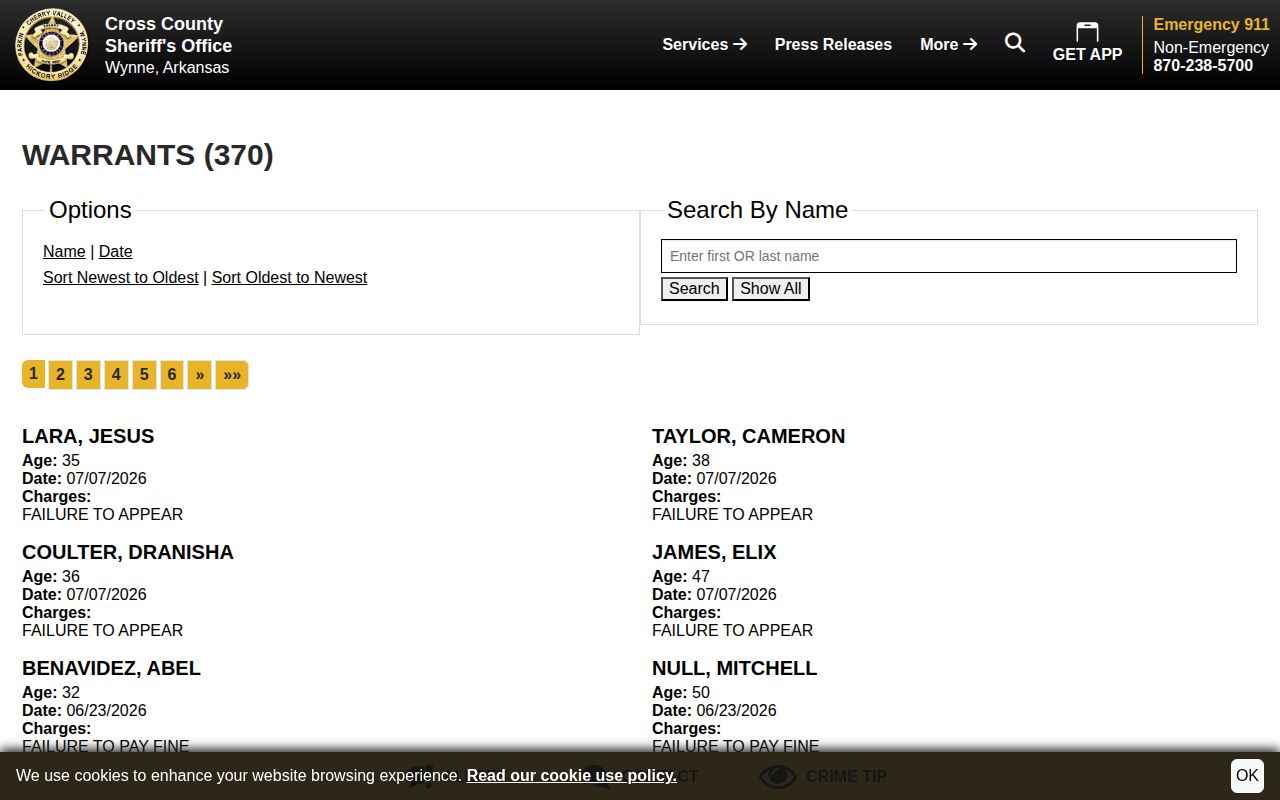Go to page 2 of warrants

(60, 375)
